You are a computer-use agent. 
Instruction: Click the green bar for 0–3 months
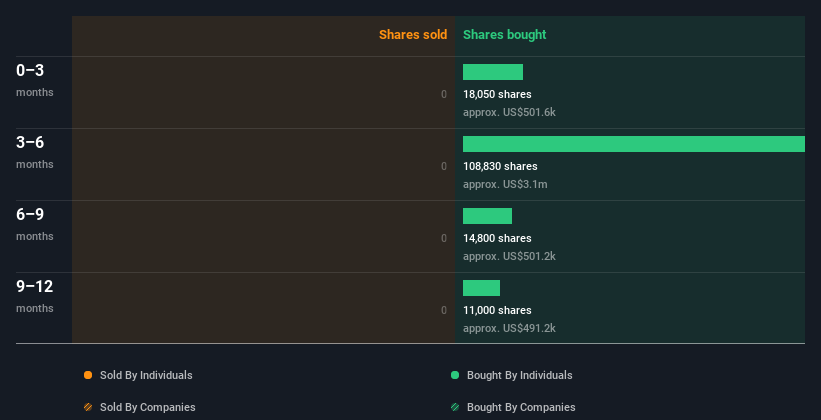(x=493, y=72)
